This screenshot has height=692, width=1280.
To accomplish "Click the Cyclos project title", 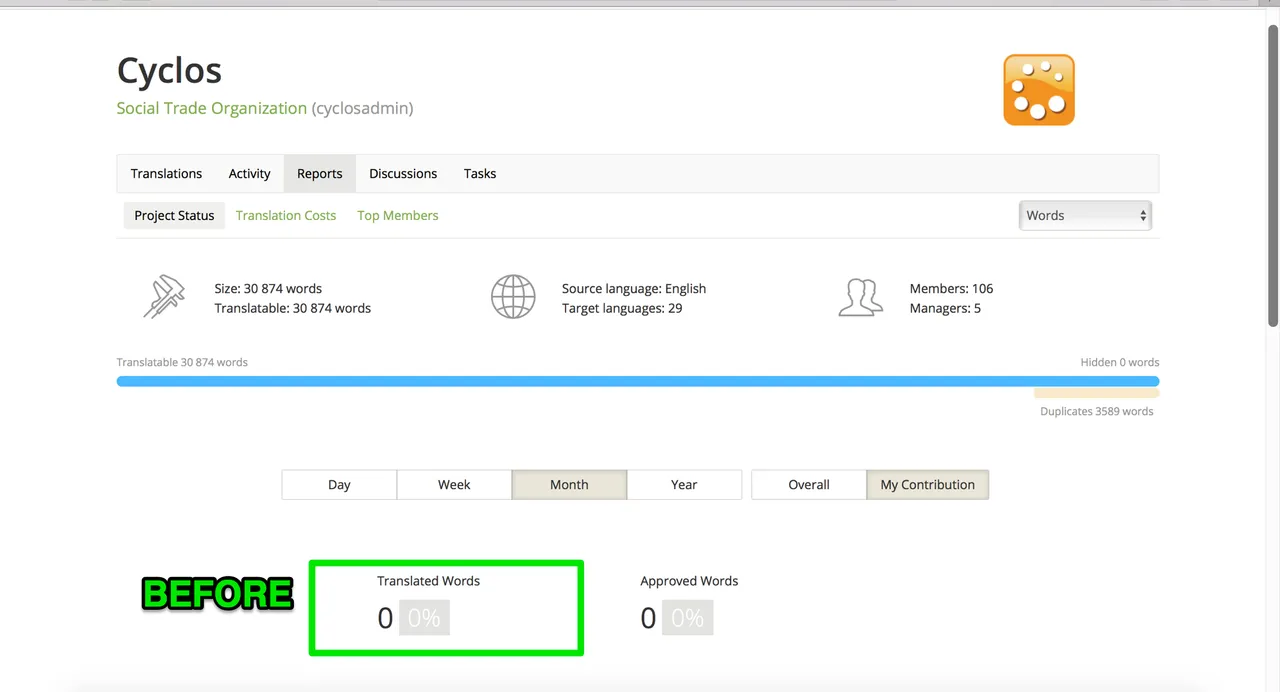I will coord(169,70).
